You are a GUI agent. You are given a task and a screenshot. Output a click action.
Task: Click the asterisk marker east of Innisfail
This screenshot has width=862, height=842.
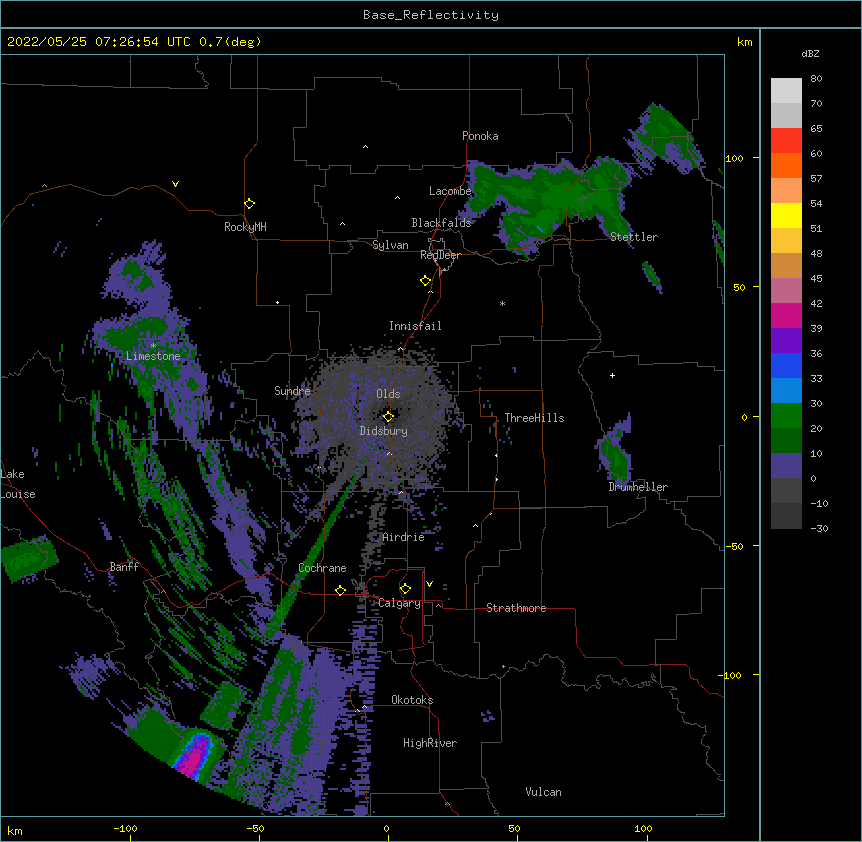(x=502, y=304)
